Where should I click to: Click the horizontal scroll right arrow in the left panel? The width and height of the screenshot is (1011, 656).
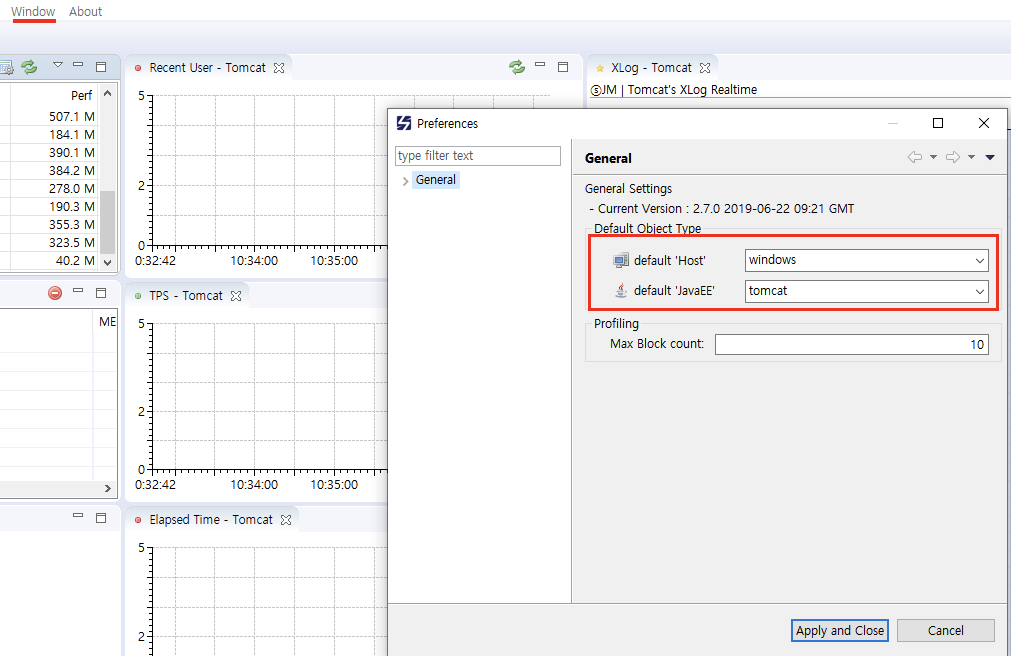(x=108, y=488)
